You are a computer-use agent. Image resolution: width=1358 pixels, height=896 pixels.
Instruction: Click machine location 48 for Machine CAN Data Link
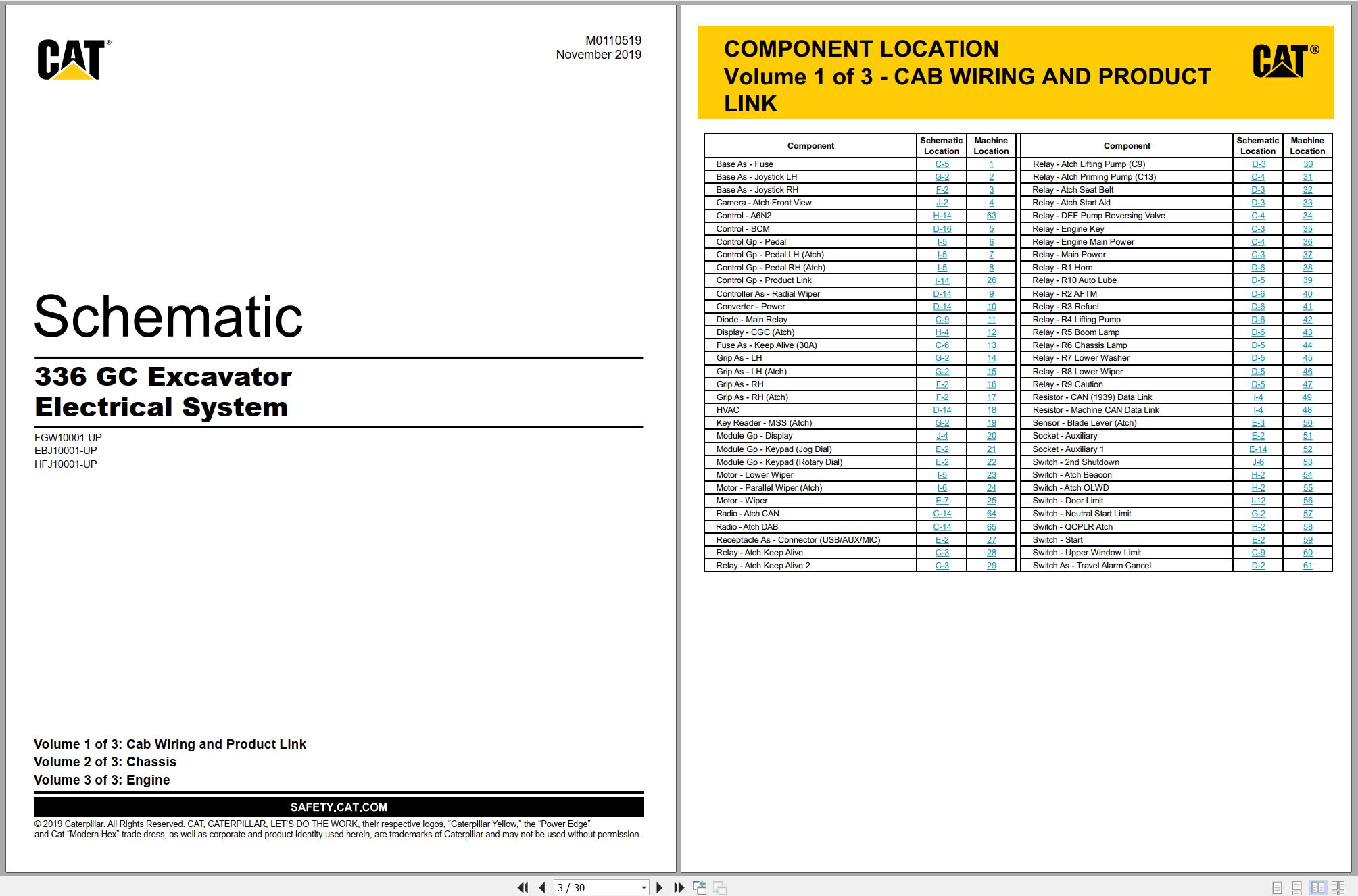(1307, 410)
